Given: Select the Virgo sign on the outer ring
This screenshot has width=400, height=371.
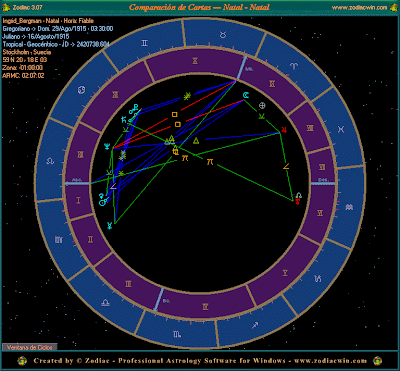Looking at the screenshot, I should point(59,239).
